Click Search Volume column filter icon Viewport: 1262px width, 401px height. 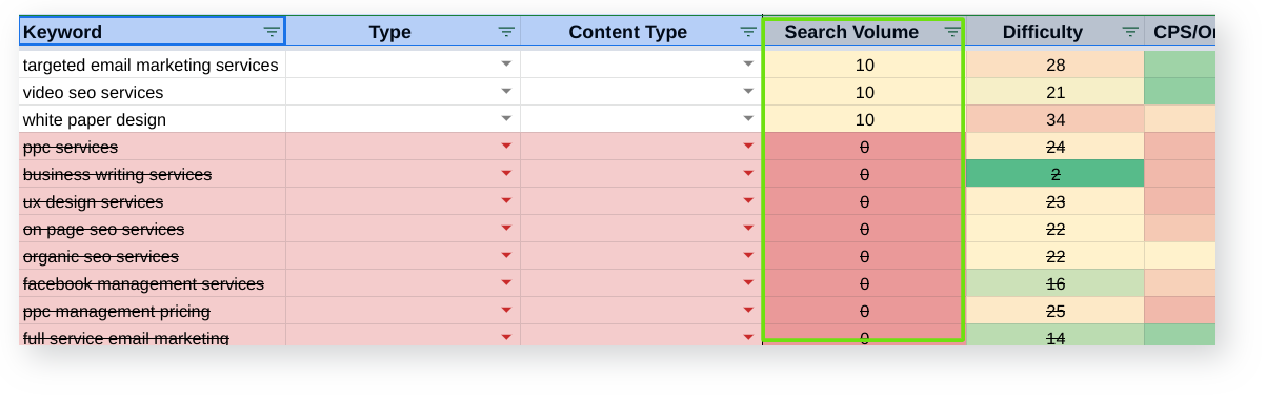[x=952, y=32]
